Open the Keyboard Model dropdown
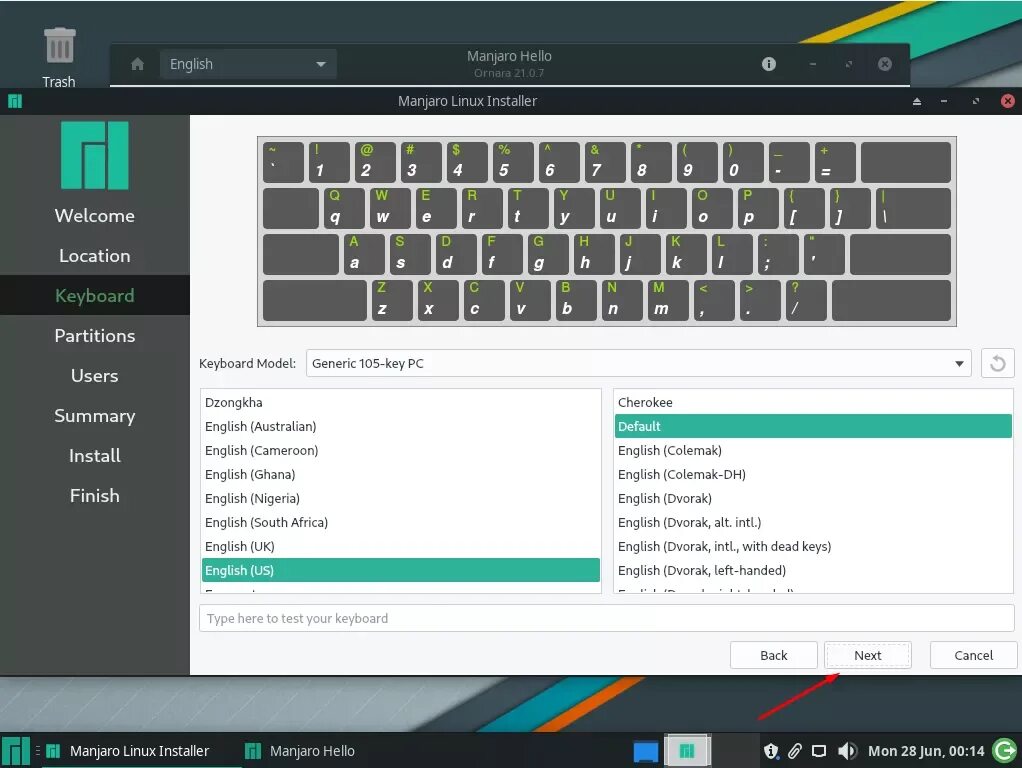 [638, 363]
